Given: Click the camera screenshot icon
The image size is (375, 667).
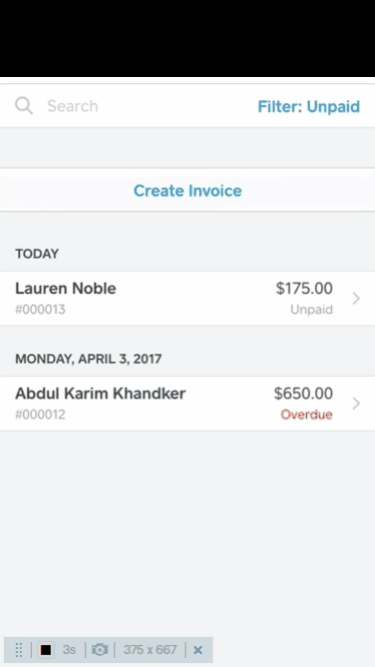Looking at the screenshot, I should point(100,650).
